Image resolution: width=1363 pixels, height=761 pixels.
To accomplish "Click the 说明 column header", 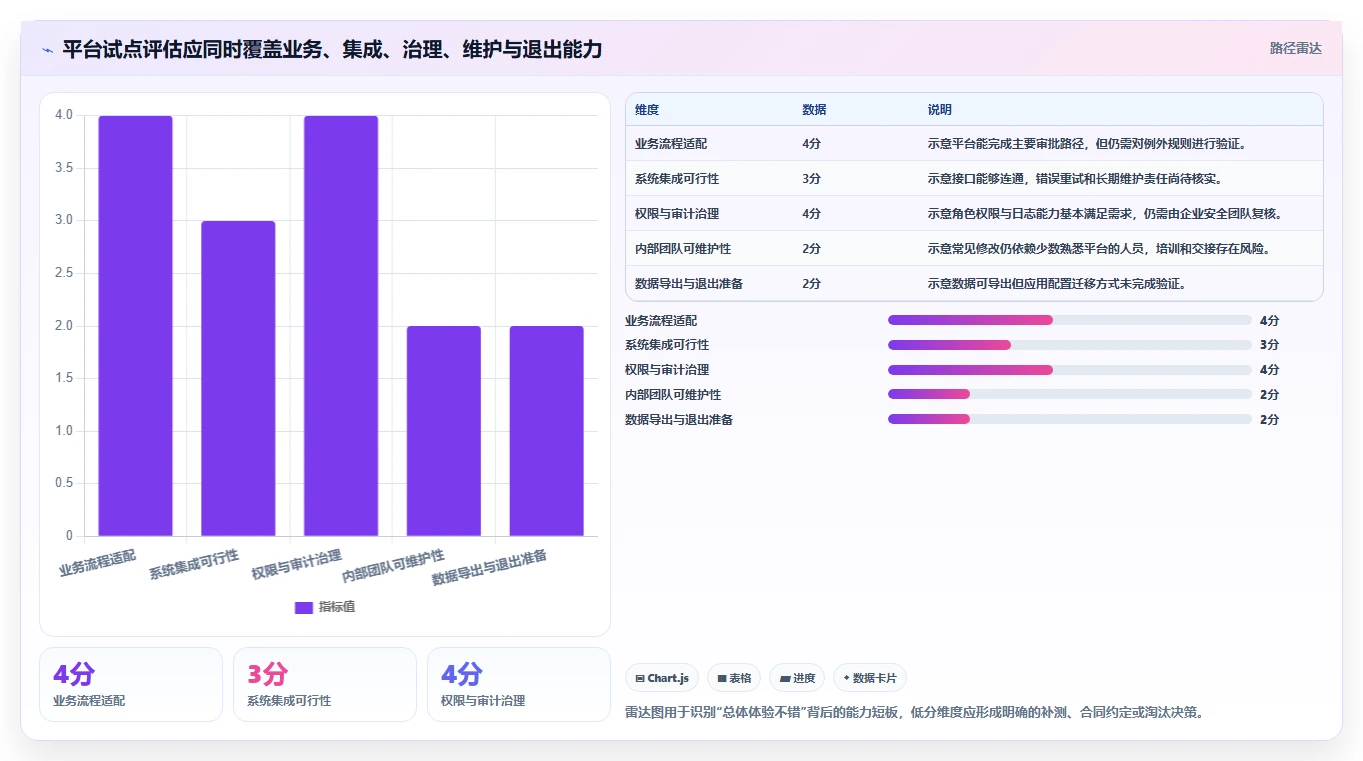I will pos(940,110).
